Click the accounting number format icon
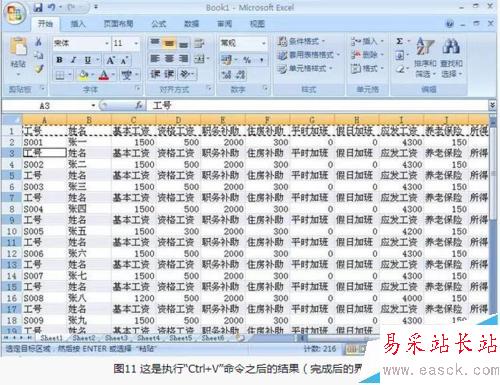Viewport: 500px width, 385px height. [227, 60]
